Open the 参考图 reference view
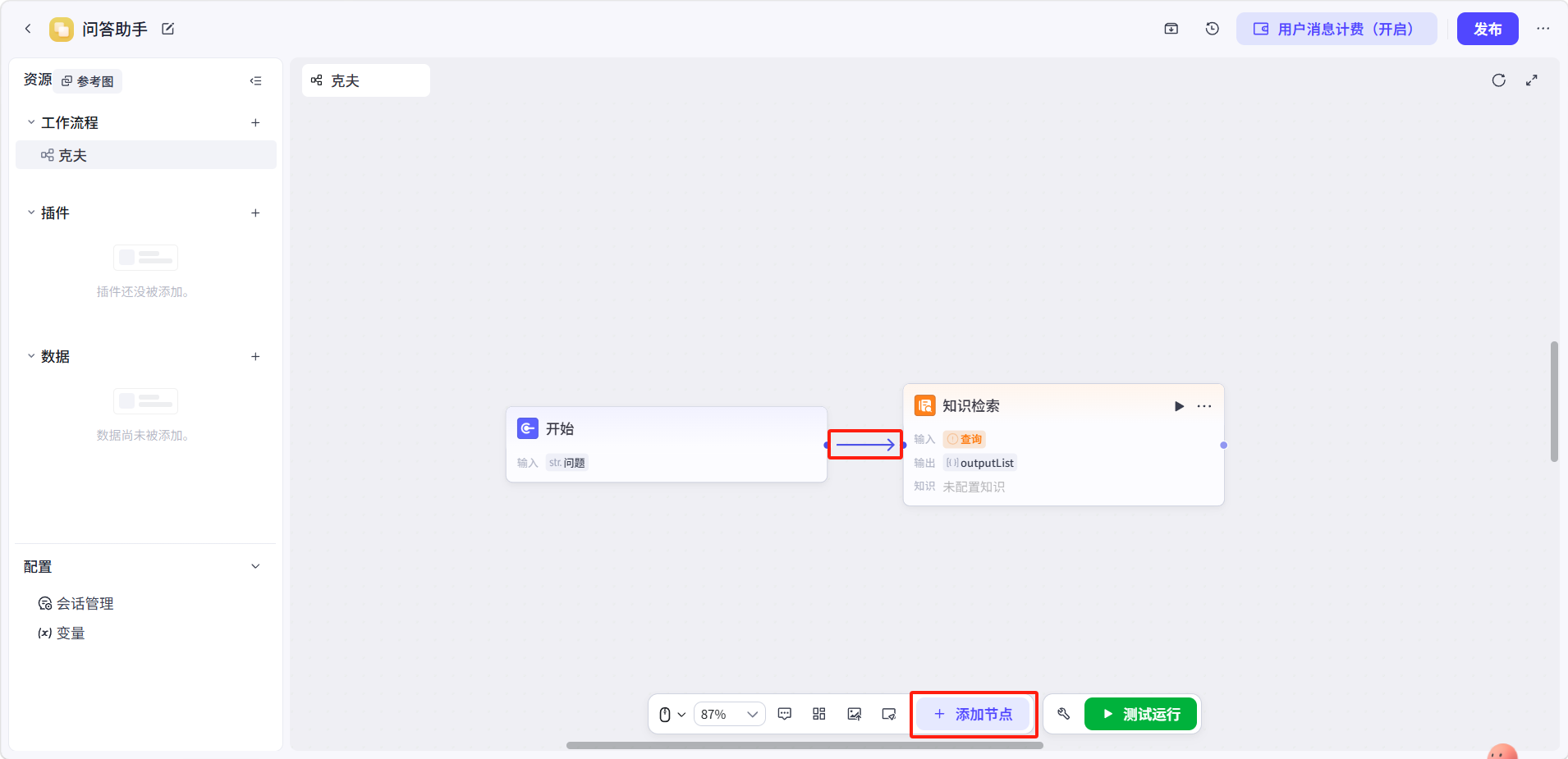Screen dimensions: 1568x759 88,81
